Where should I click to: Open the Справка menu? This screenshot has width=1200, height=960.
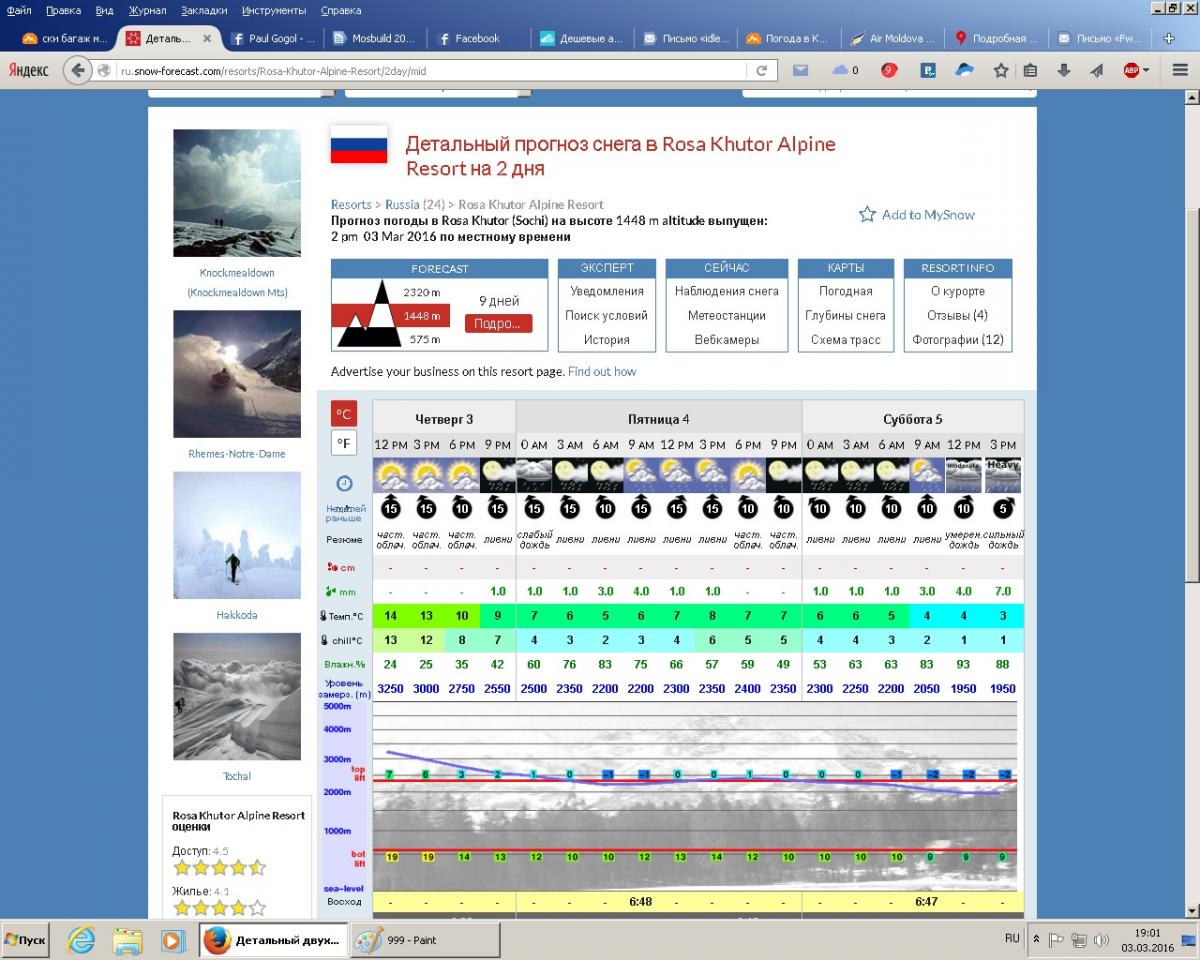(341, 10)
